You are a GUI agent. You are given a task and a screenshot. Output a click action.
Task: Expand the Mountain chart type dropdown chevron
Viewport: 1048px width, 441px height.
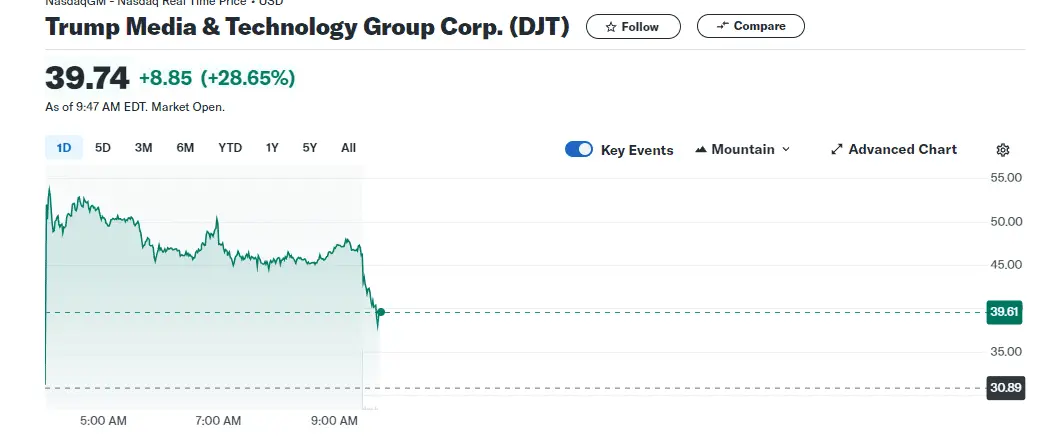coord(785,150)
